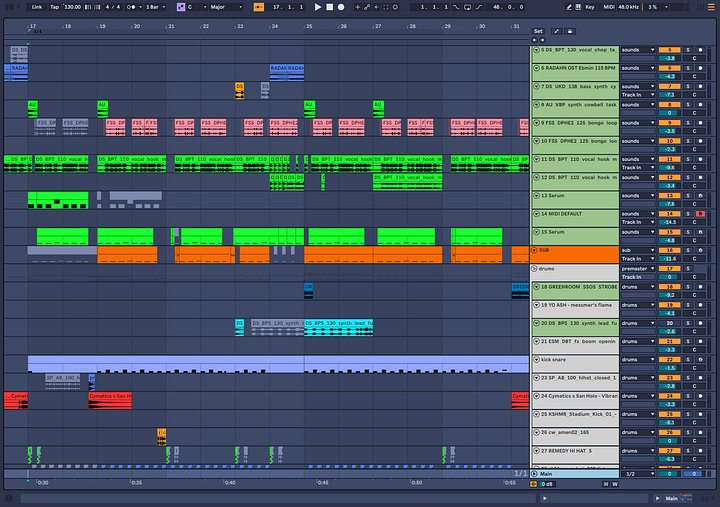Screen dimensions: 720x507
Task: Click the play icon beside bottom Main label
Action: 657,498
